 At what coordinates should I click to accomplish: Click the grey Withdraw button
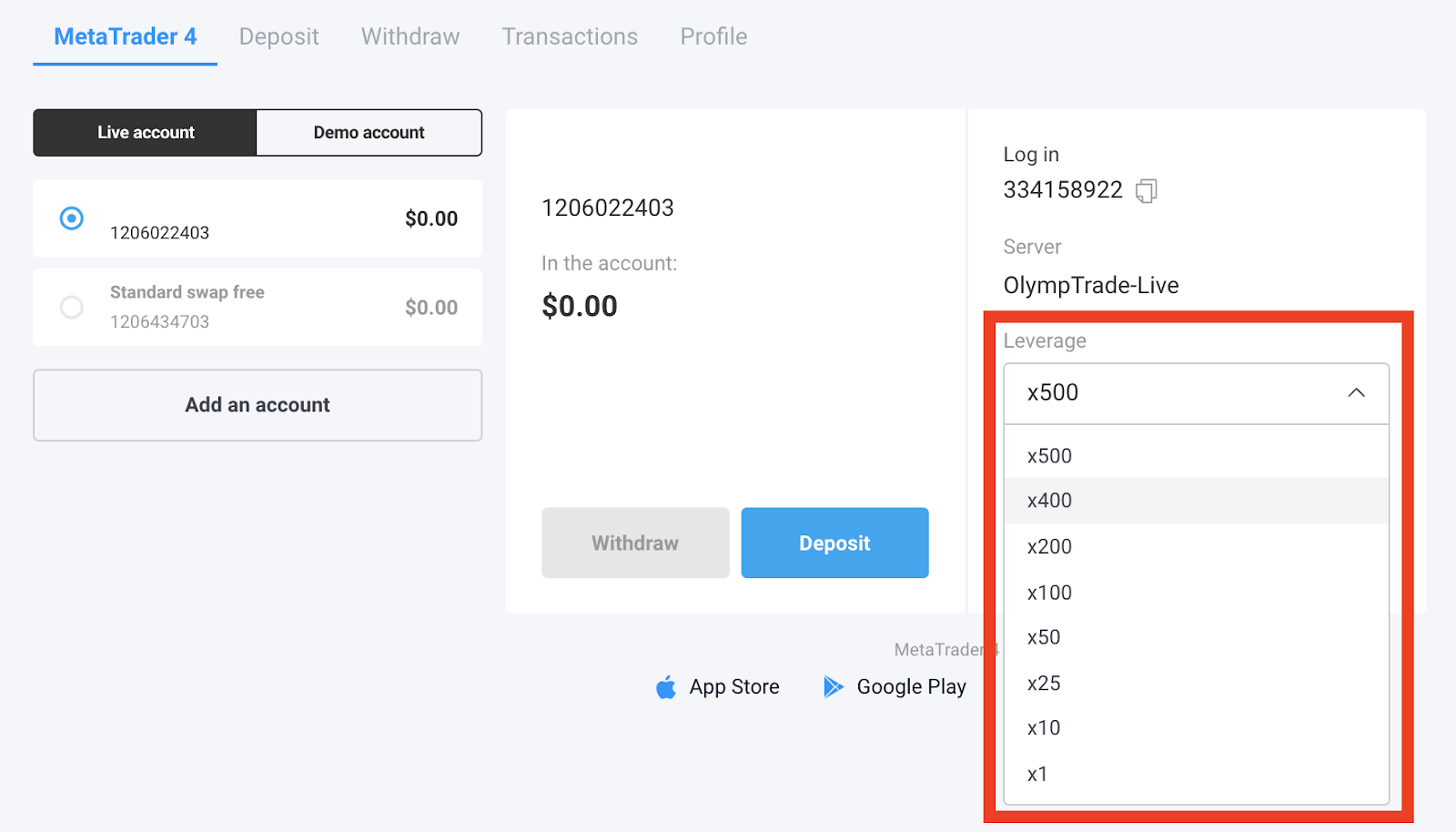click(635, 543)
